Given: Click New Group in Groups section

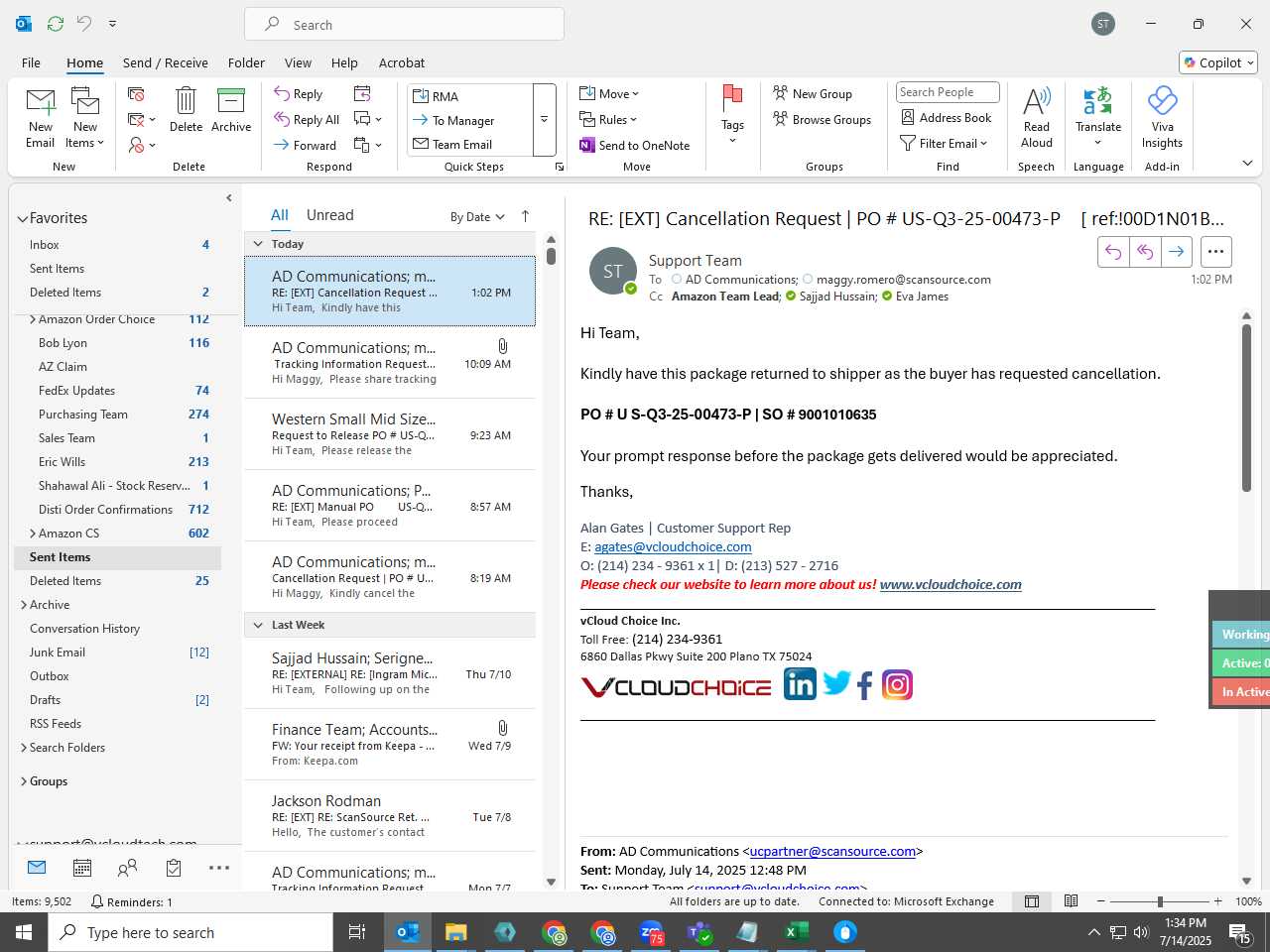Looking at the screenshot, I should coord(813,93).
